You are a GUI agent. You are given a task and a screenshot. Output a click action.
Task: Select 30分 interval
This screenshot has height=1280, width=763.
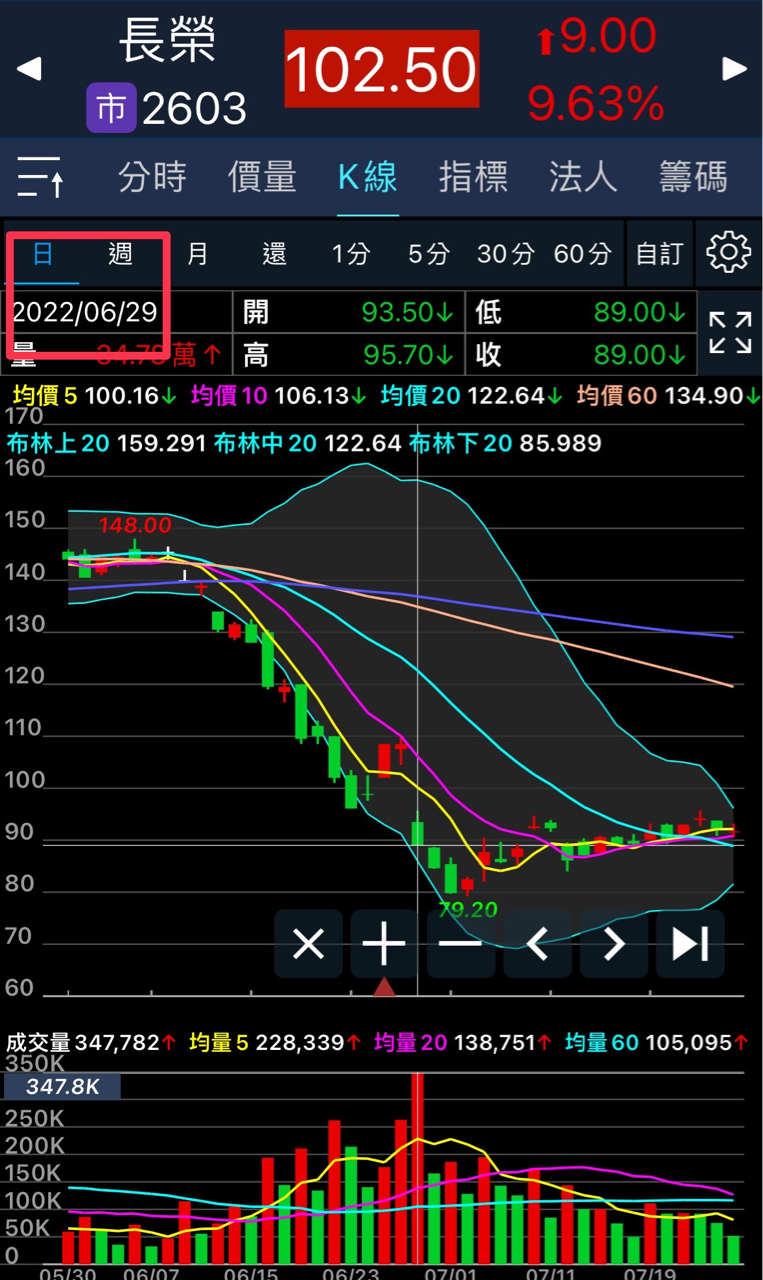(505, 254)
